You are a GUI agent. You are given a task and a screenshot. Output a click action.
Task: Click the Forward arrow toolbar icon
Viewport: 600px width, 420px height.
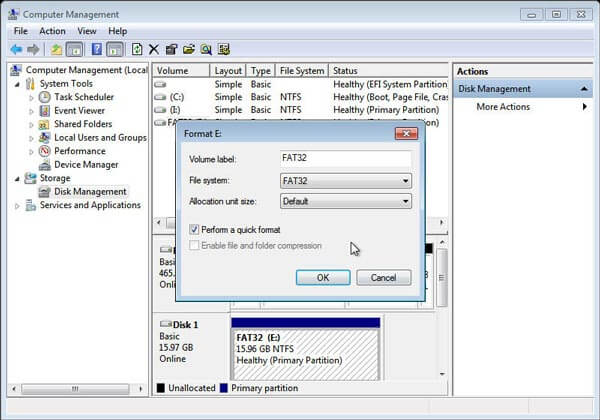pyautogui.click(x=33, y=49)
